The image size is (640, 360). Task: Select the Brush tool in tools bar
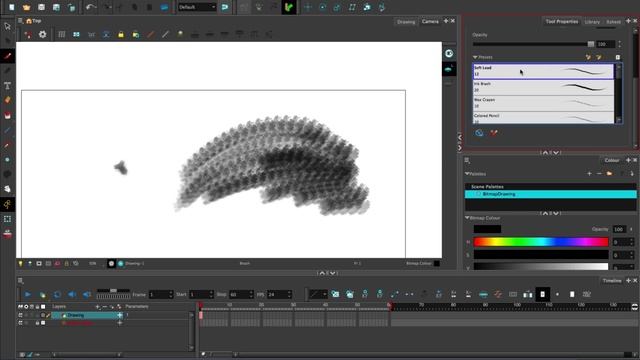pos(7,56)
